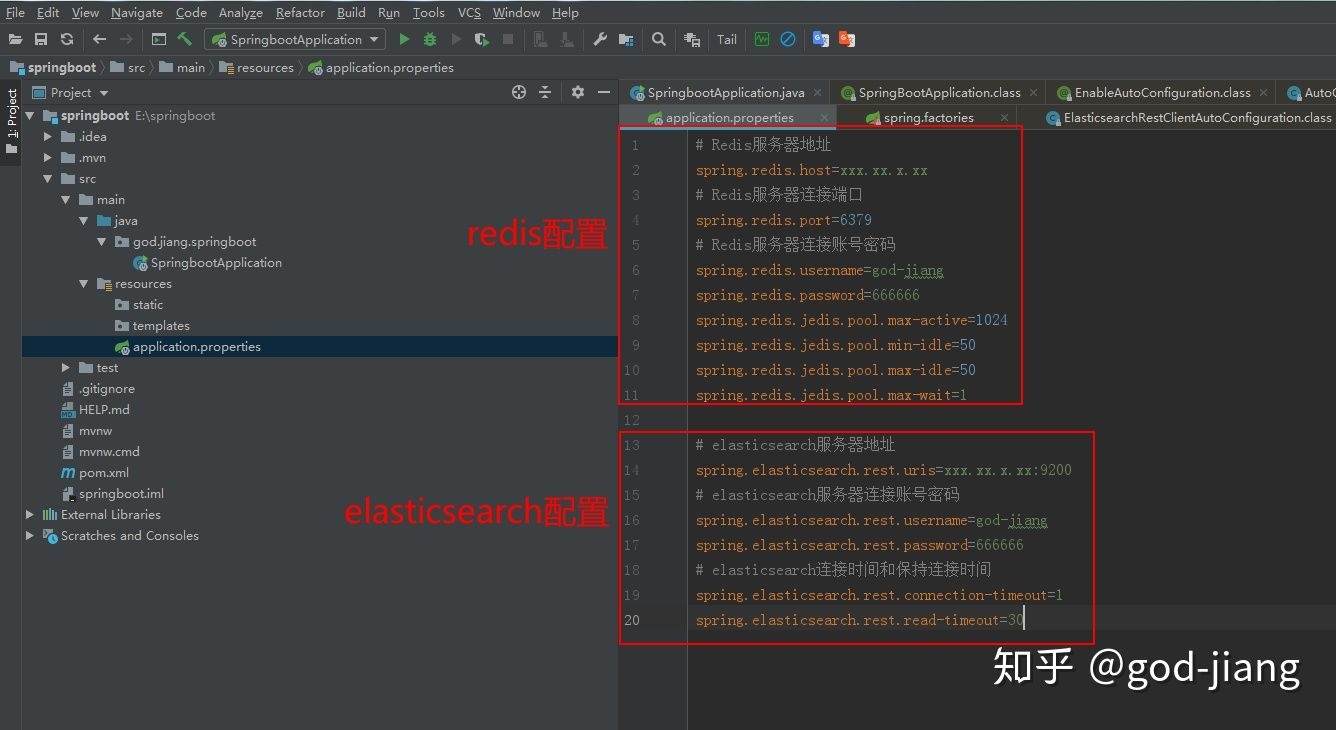Click the Synchronize refresh icon

click(x=67, y=39)
